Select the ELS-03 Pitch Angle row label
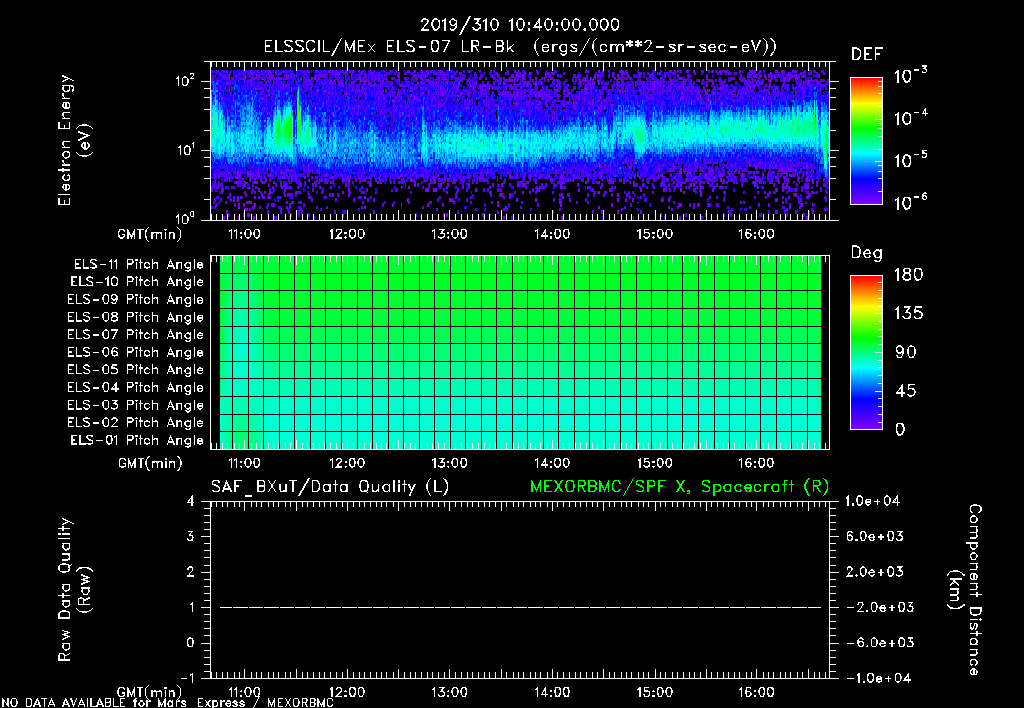Viewport: 1024px width, 708px height. [x=136, y=405]
